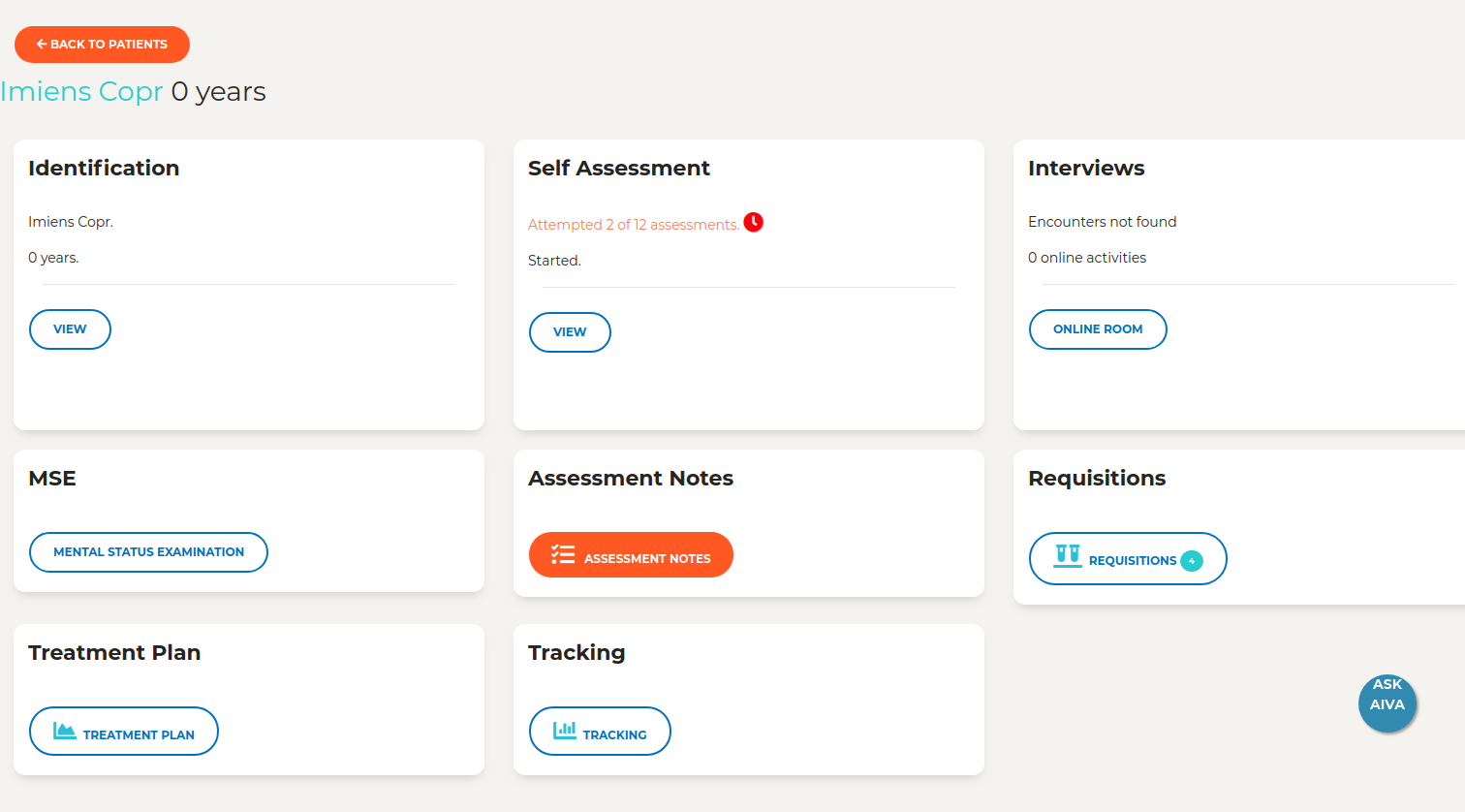Viewport: 1465px width, 812px height.
Task: View the Self Assessment results
Action: pyautogui.click(x=570, y=332)
